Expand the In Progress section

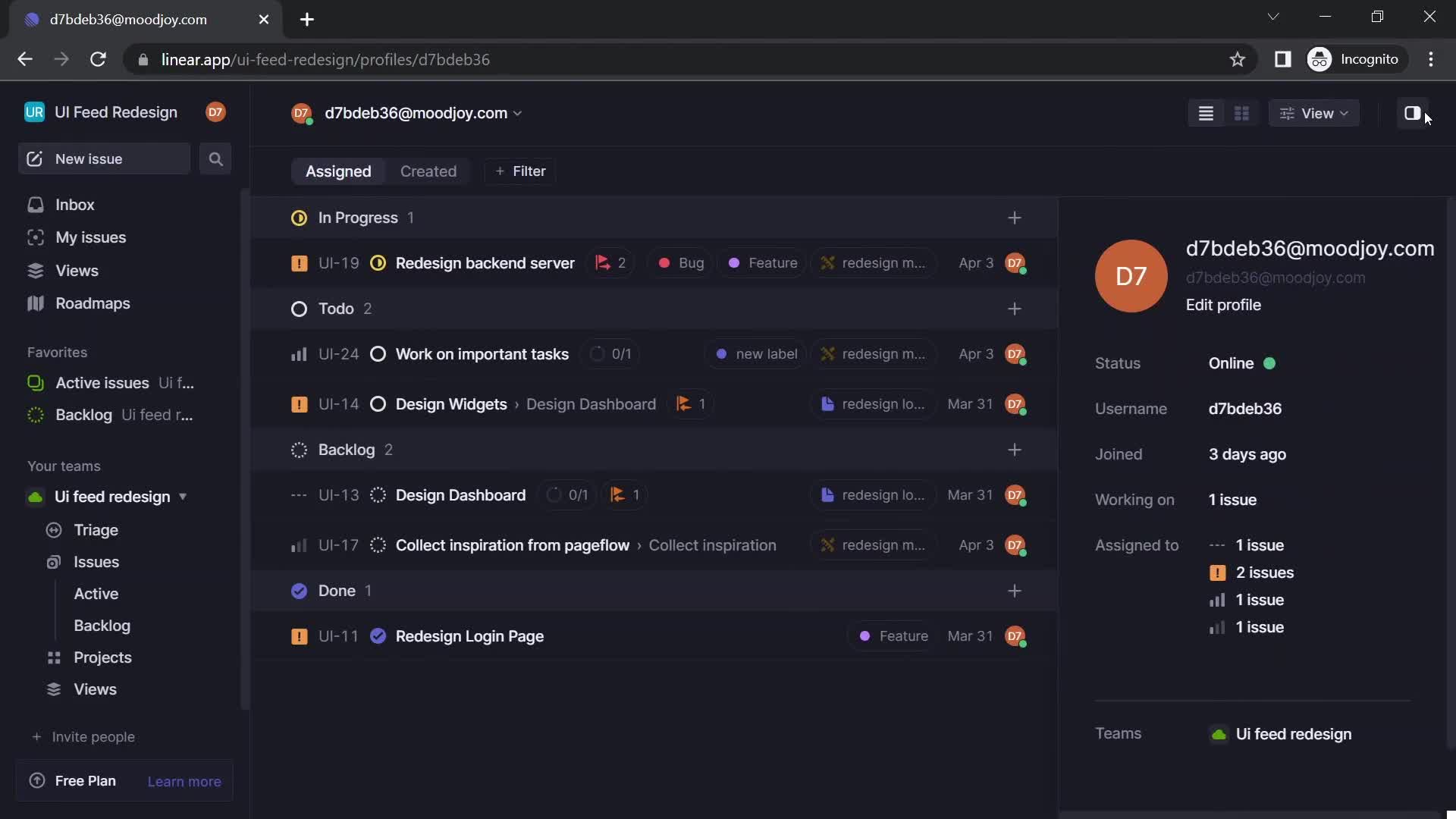click(x=357, y=218)
